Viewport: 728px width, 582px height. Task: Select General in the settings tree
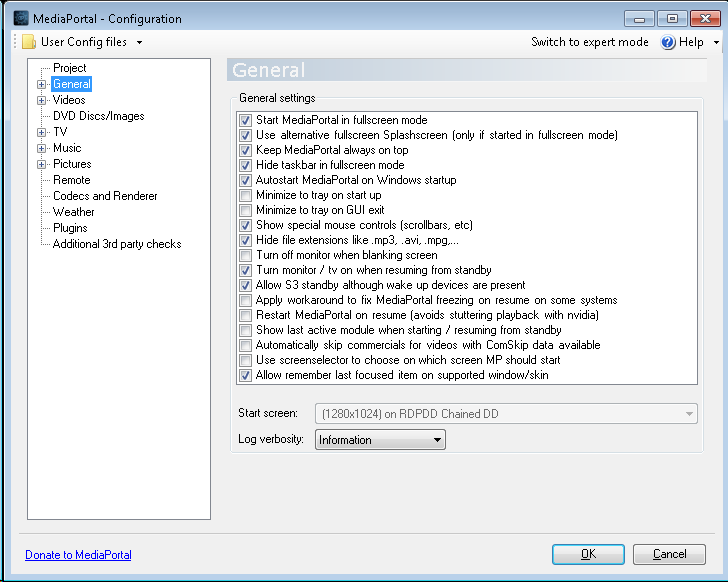[x=72, y=84]
